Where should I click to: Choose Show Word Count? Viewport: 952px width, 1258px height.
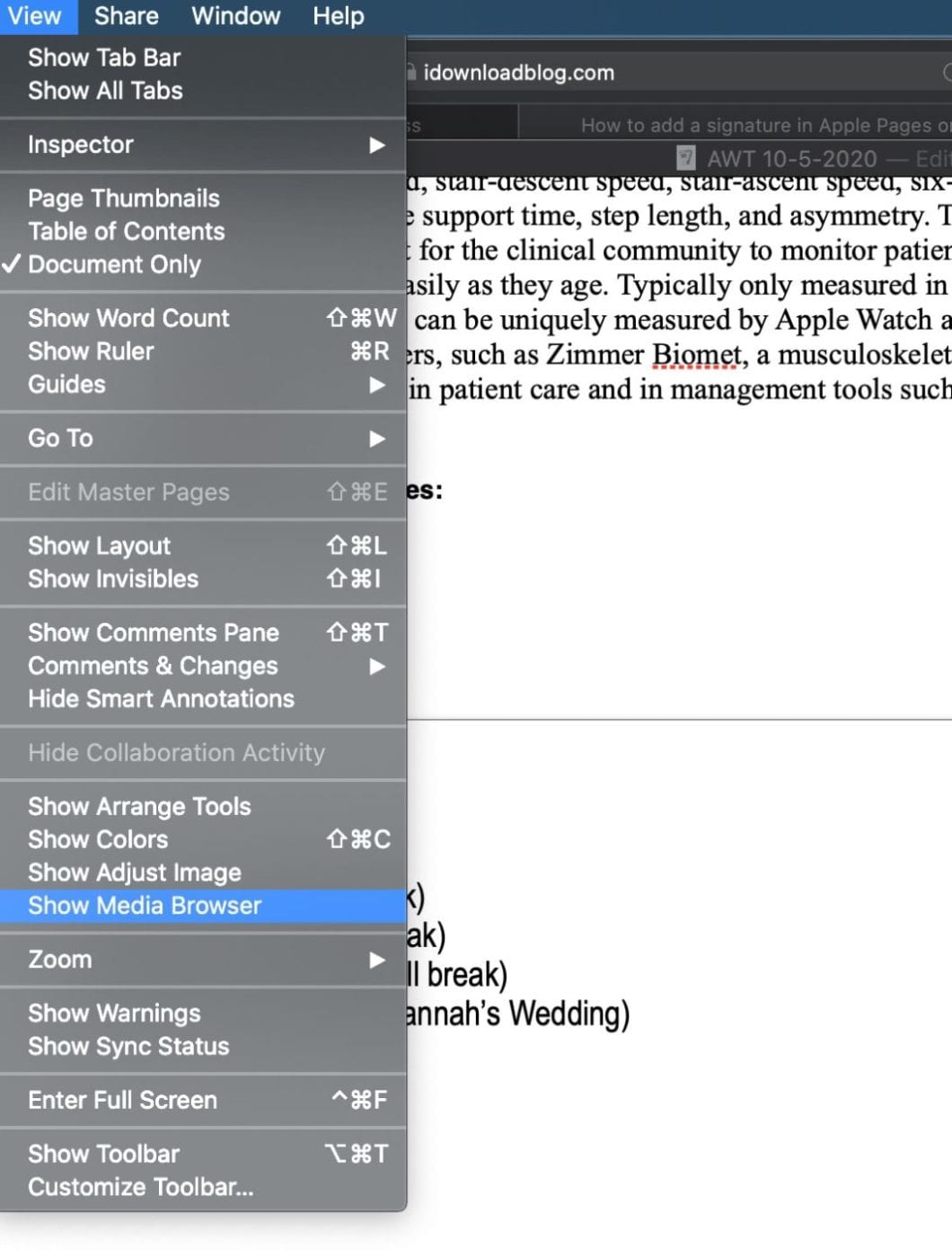(x=128, y=318)
